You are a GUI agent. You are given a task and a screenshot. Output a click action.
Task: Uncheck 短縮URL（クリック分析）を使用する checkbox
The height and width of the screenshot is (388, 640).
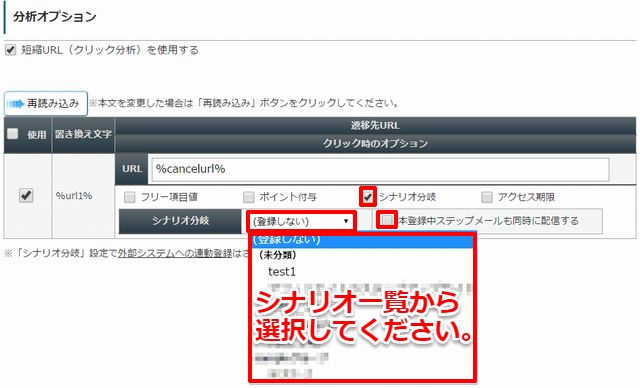[x=10, y=50]
